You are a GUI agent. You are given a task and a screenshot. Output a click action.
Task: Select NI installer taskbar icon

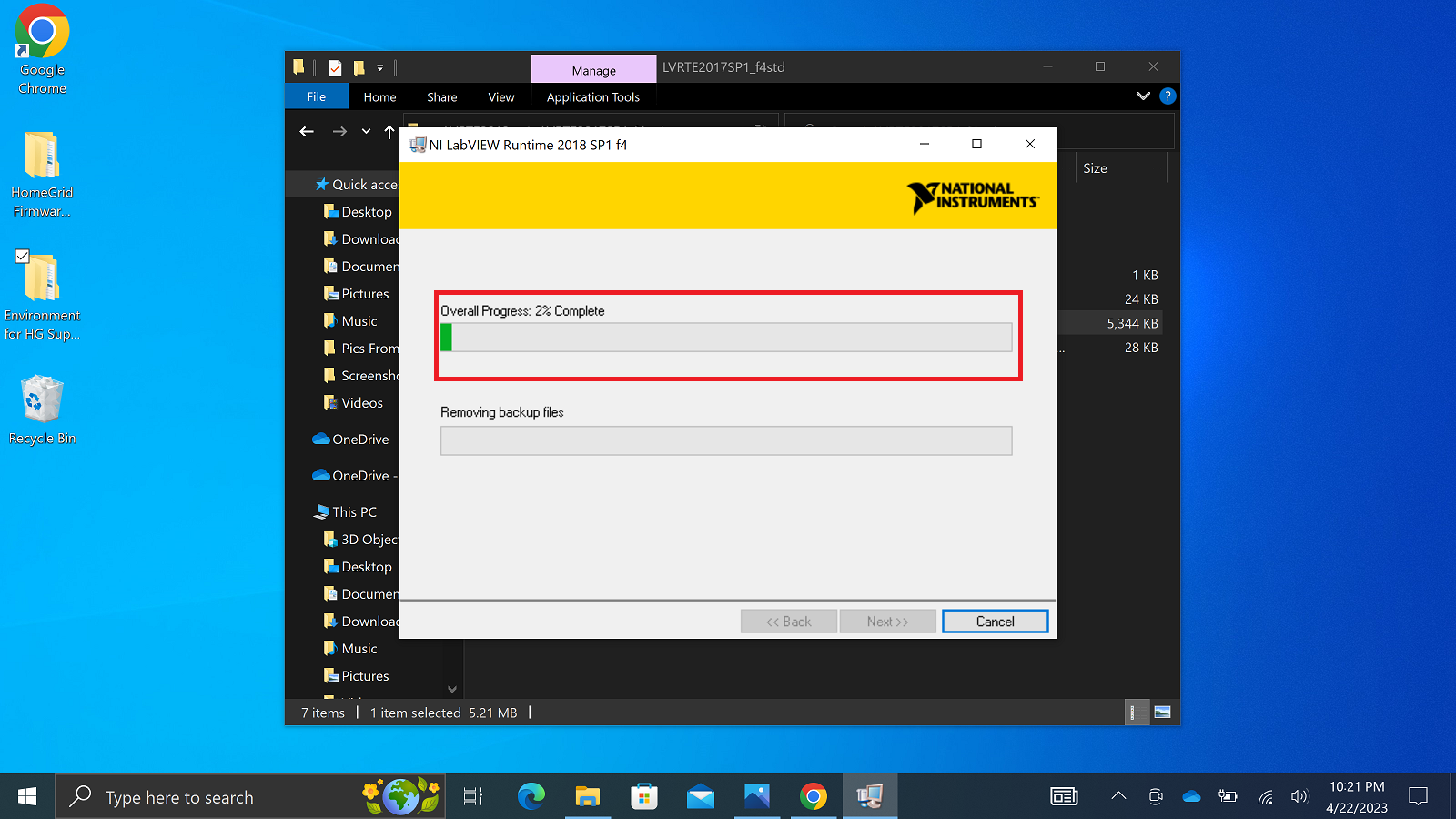[870, 797]
